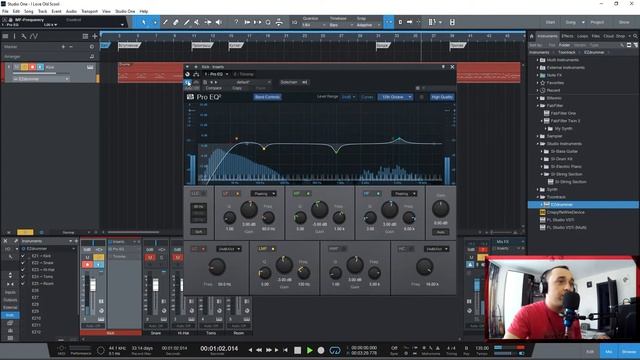Click the Edit button at bottom right
The height and width of the screenshot is (360, 640).
click(x=590, y=351)
